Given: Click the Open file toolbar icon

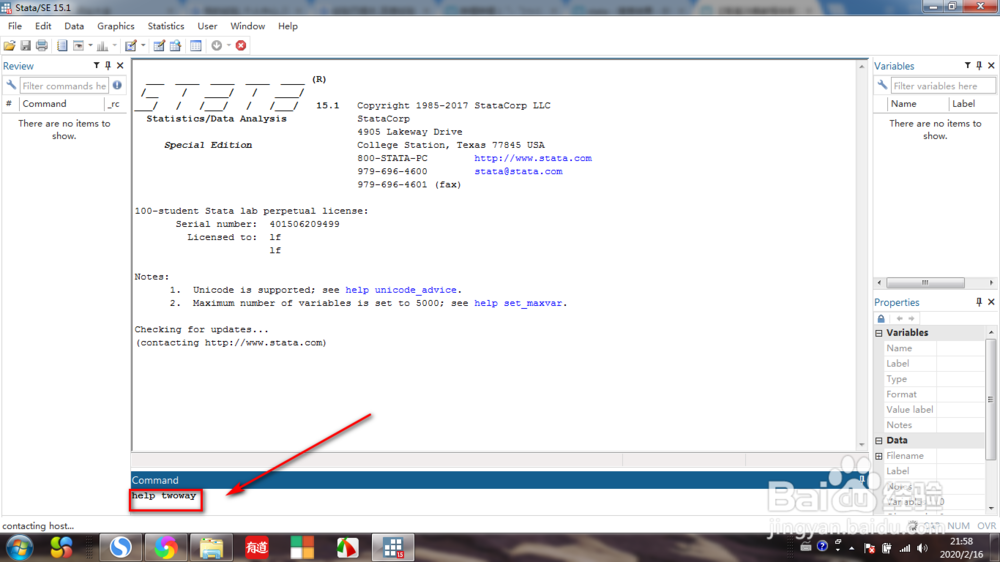Looking at the screenshot, I should [10, 45].
